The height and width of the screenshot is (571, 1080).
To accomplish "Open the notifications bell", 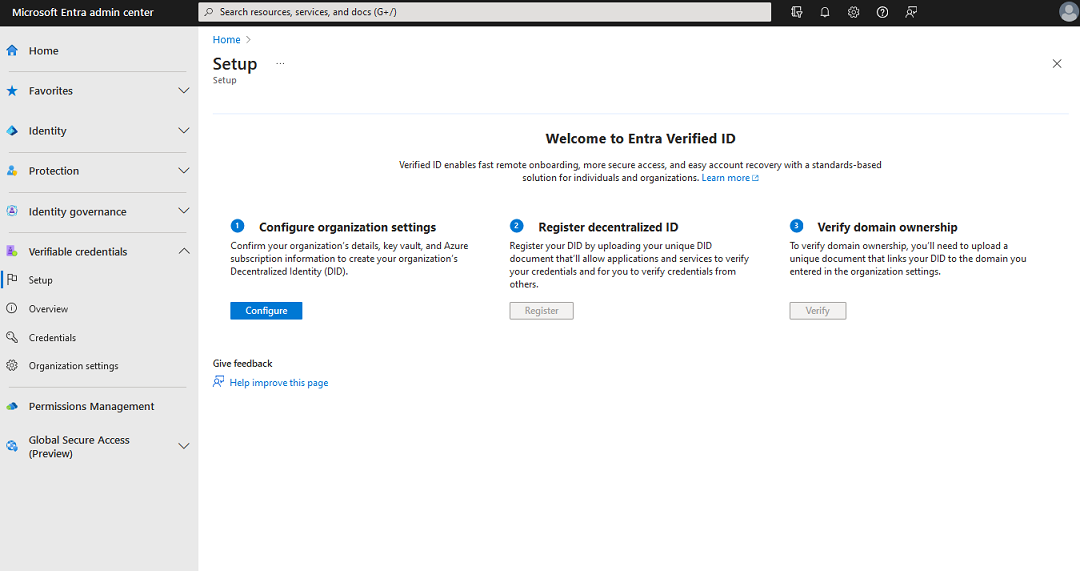I will (x=824, y=12).
